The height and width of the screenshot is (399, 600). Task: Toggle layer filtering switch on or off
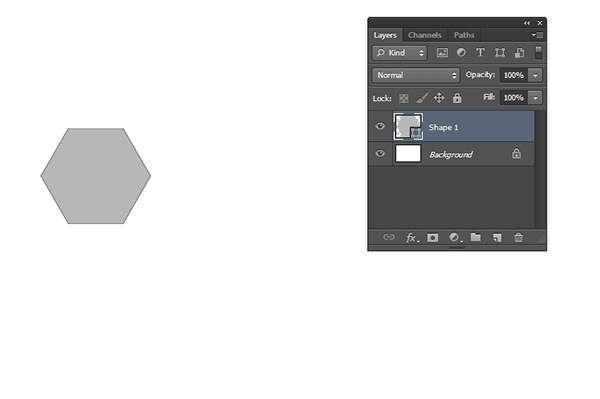(x=538, y=53)
